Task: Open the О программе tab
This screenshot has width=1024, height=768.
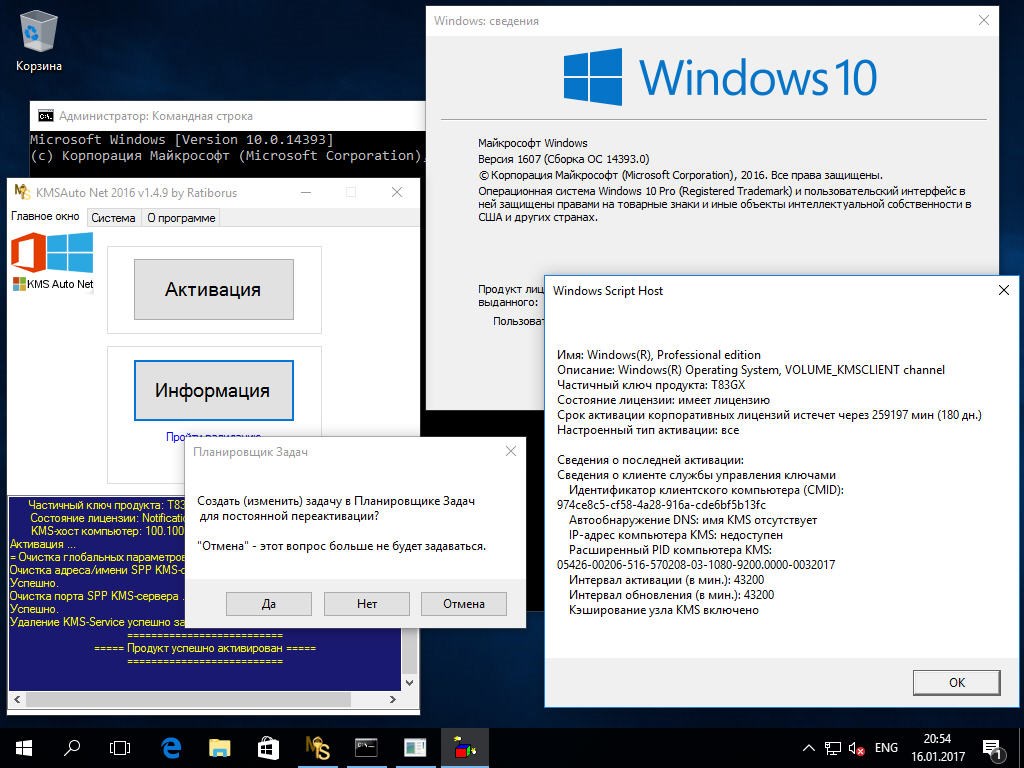Action: coord(181,217)
